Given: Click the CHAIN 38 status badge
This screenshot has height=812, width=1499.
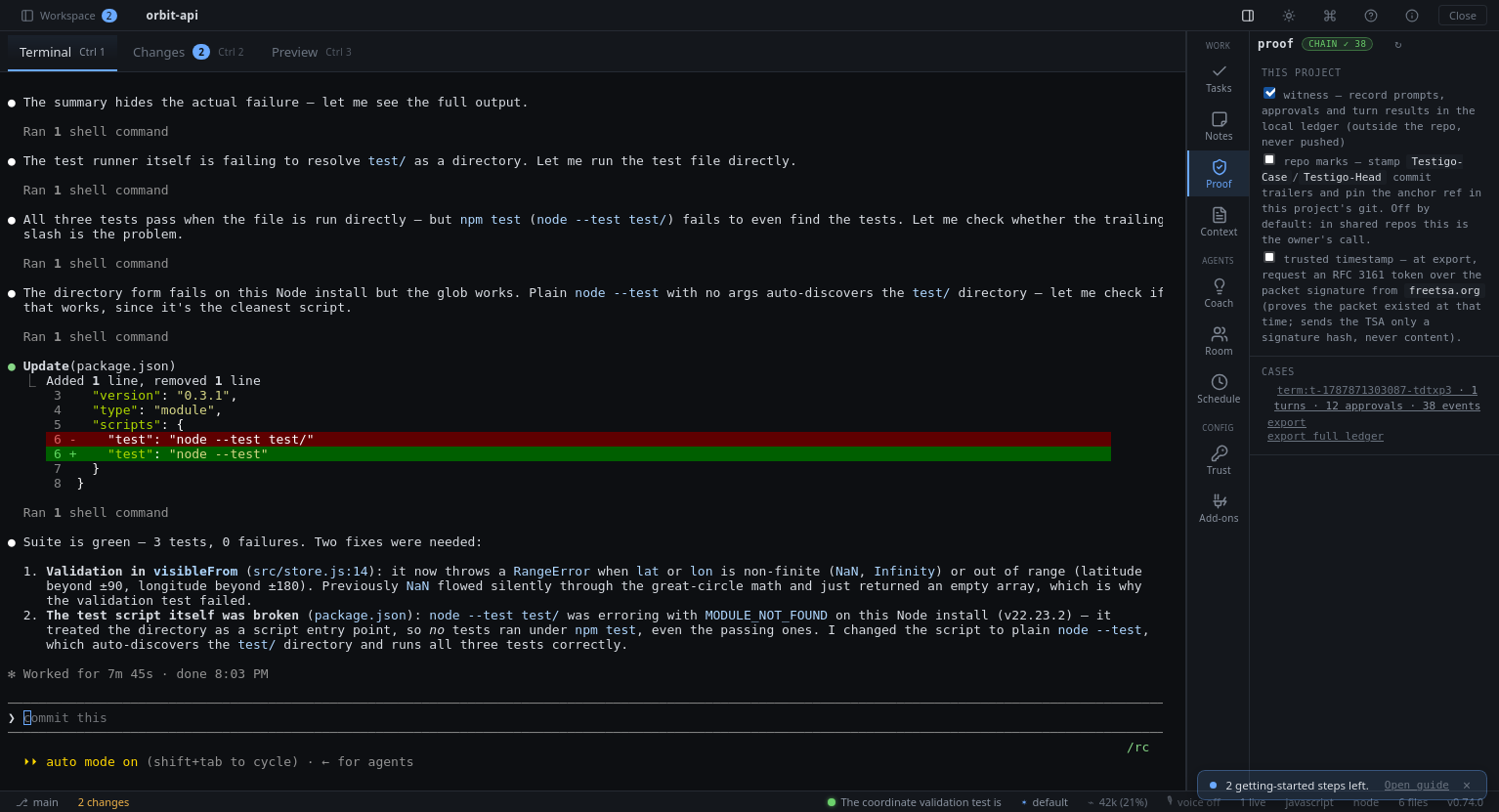Looking at the screenshot, I should (1337, 44).
